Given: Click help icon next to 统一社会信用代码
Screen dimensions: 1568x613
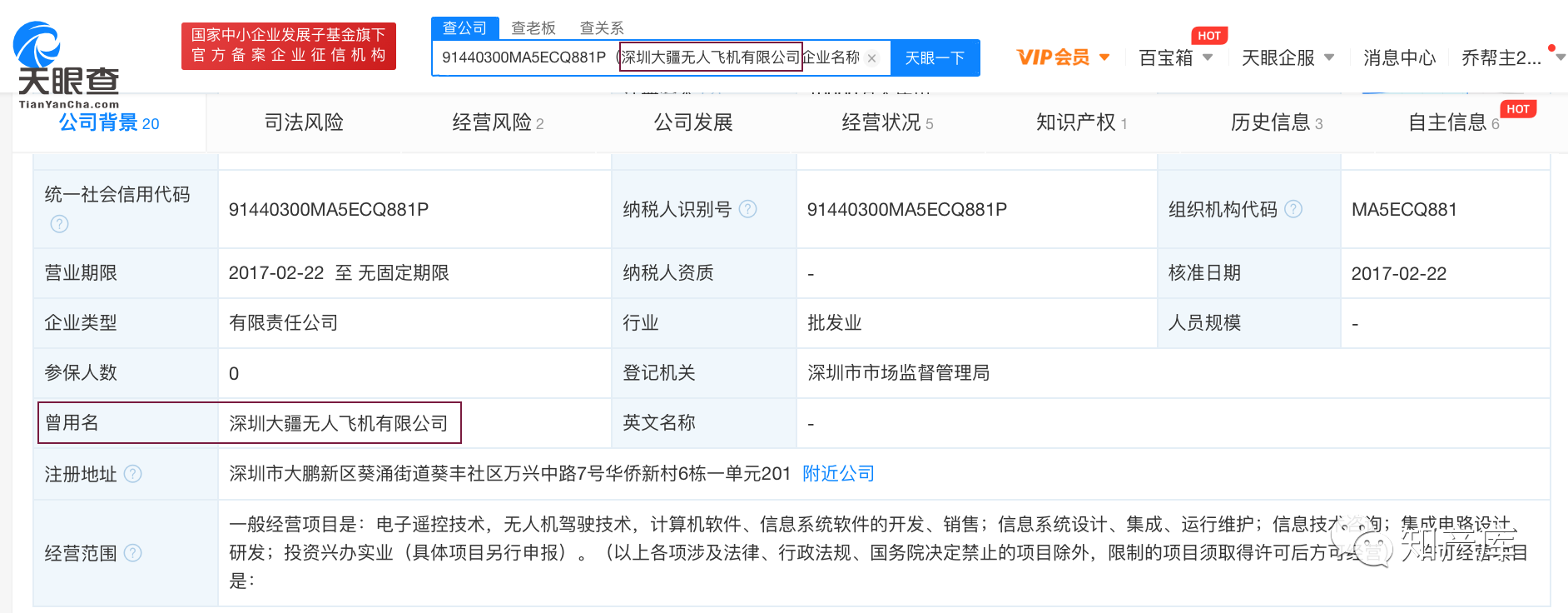Looking at the screenshot, I should (x=59, y=224).
